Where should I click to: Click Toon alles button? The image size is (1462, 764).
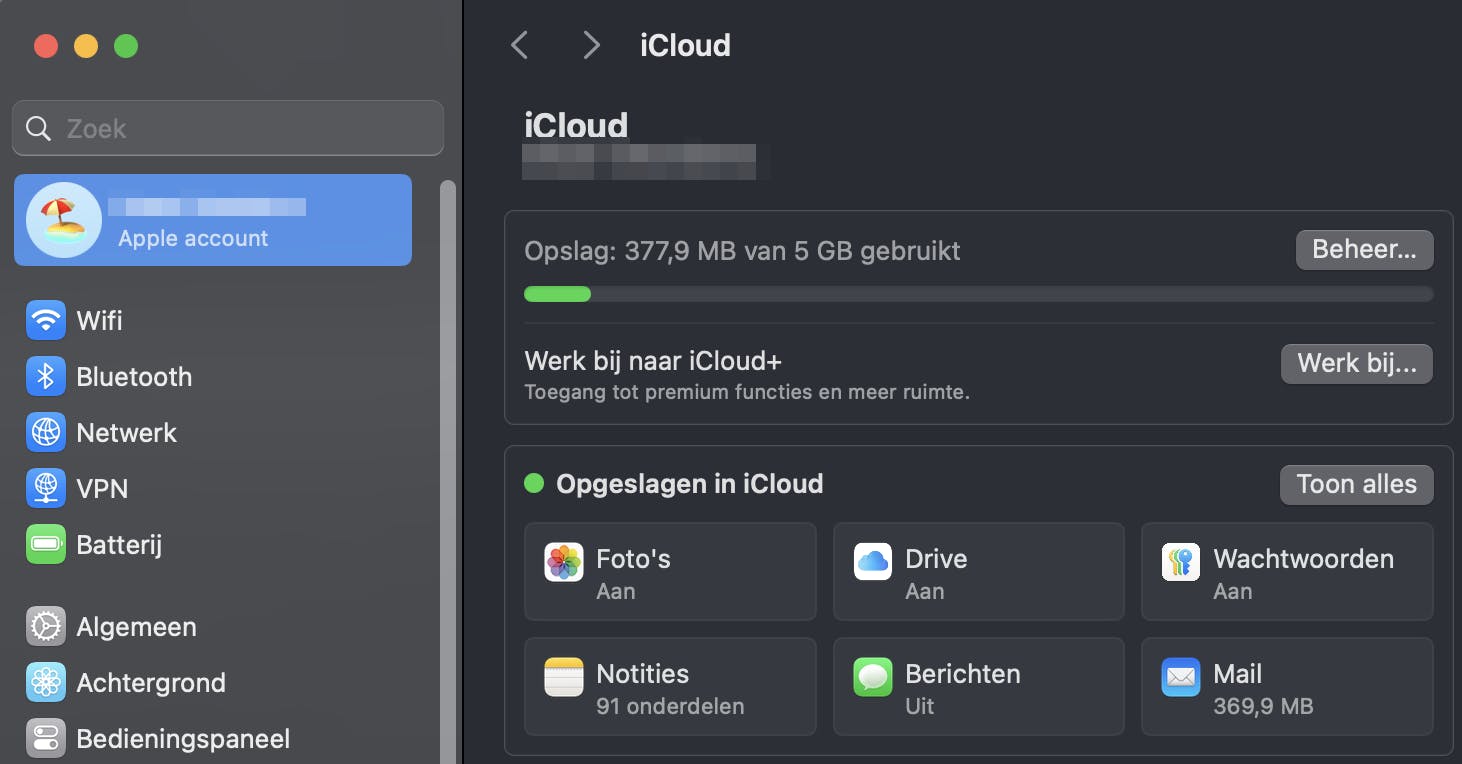point(1356,485)
